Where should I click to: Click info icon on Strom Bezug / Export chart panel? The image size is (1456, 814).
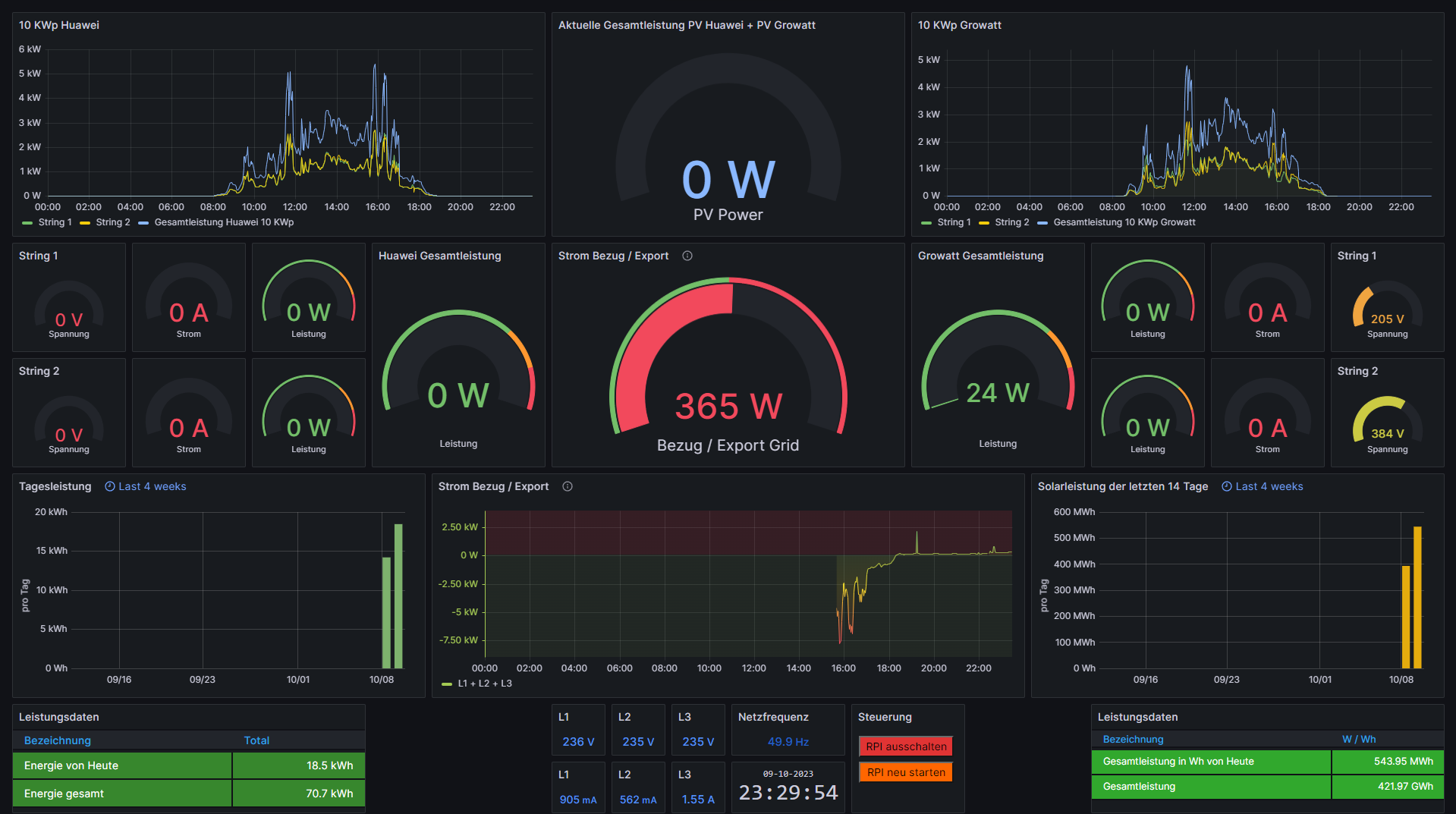pos(568,486)
